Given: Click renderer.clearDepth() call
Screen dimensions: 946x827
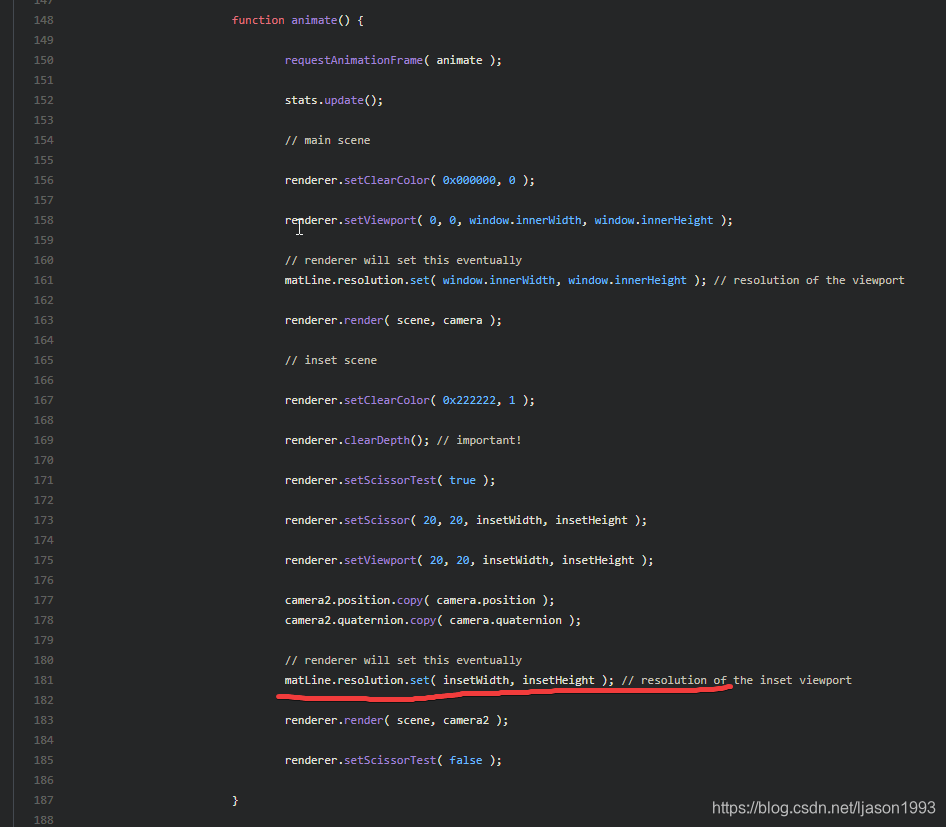Looking at the screenshot, I should coord(357,440).
